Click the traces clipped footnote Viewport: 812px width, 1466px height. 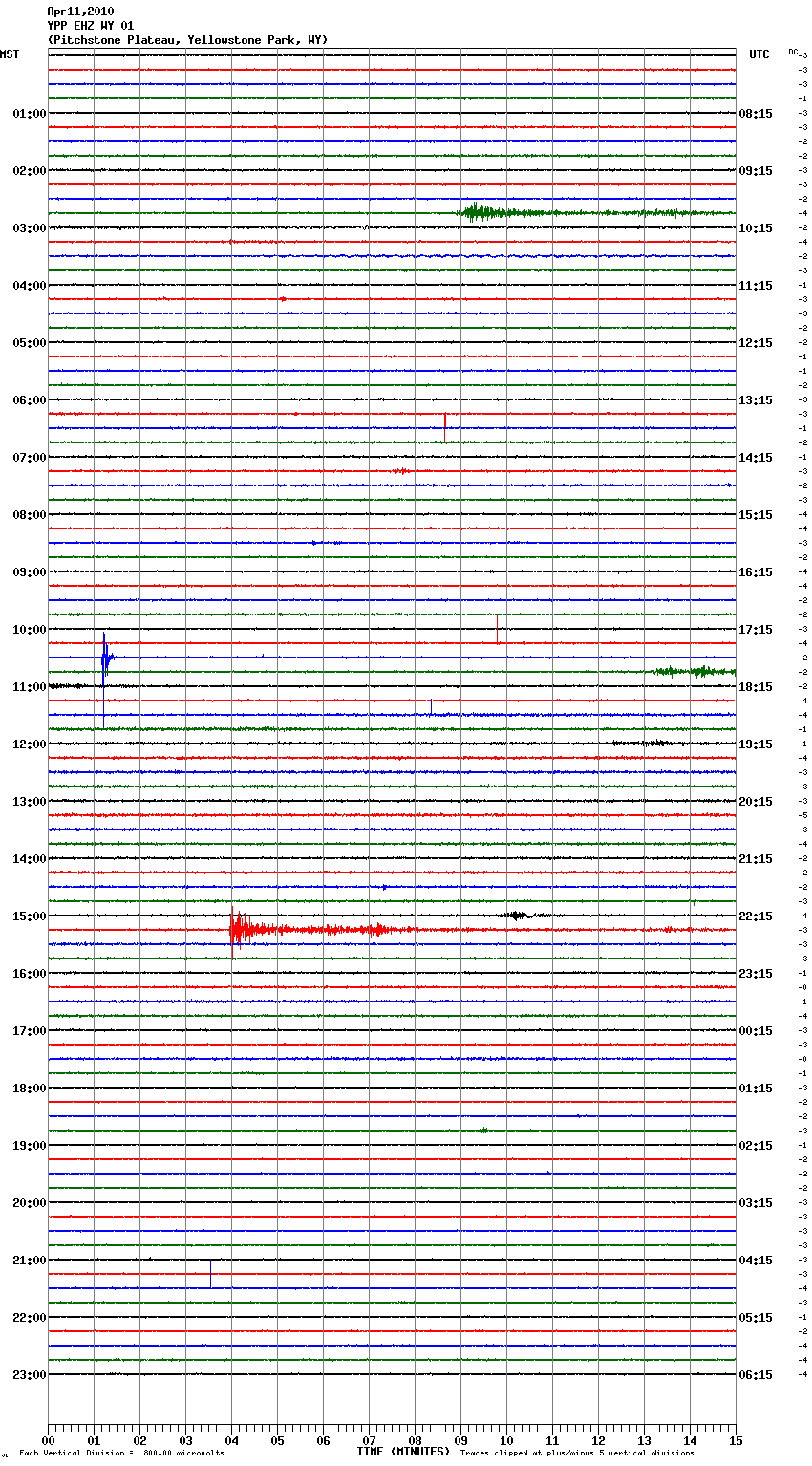(577, 1453)
